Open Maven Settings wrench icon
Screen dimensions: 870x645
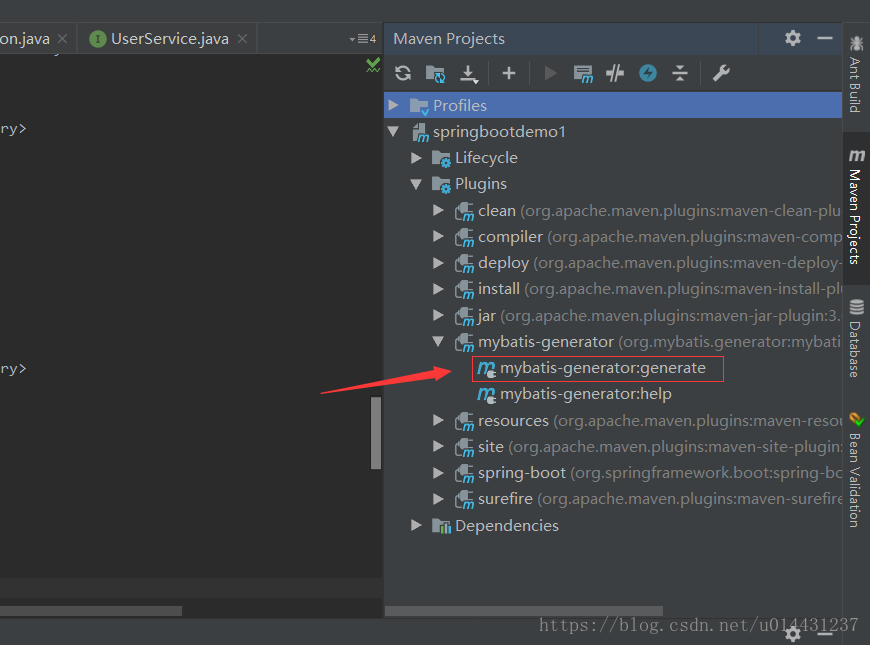click(x=721, y=73)
